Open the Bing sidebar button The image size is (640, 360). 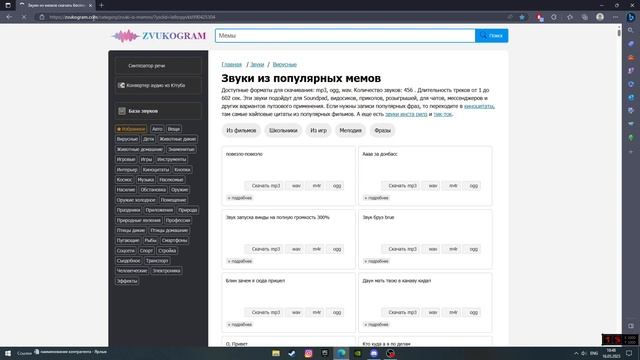[x=631, y=17]
